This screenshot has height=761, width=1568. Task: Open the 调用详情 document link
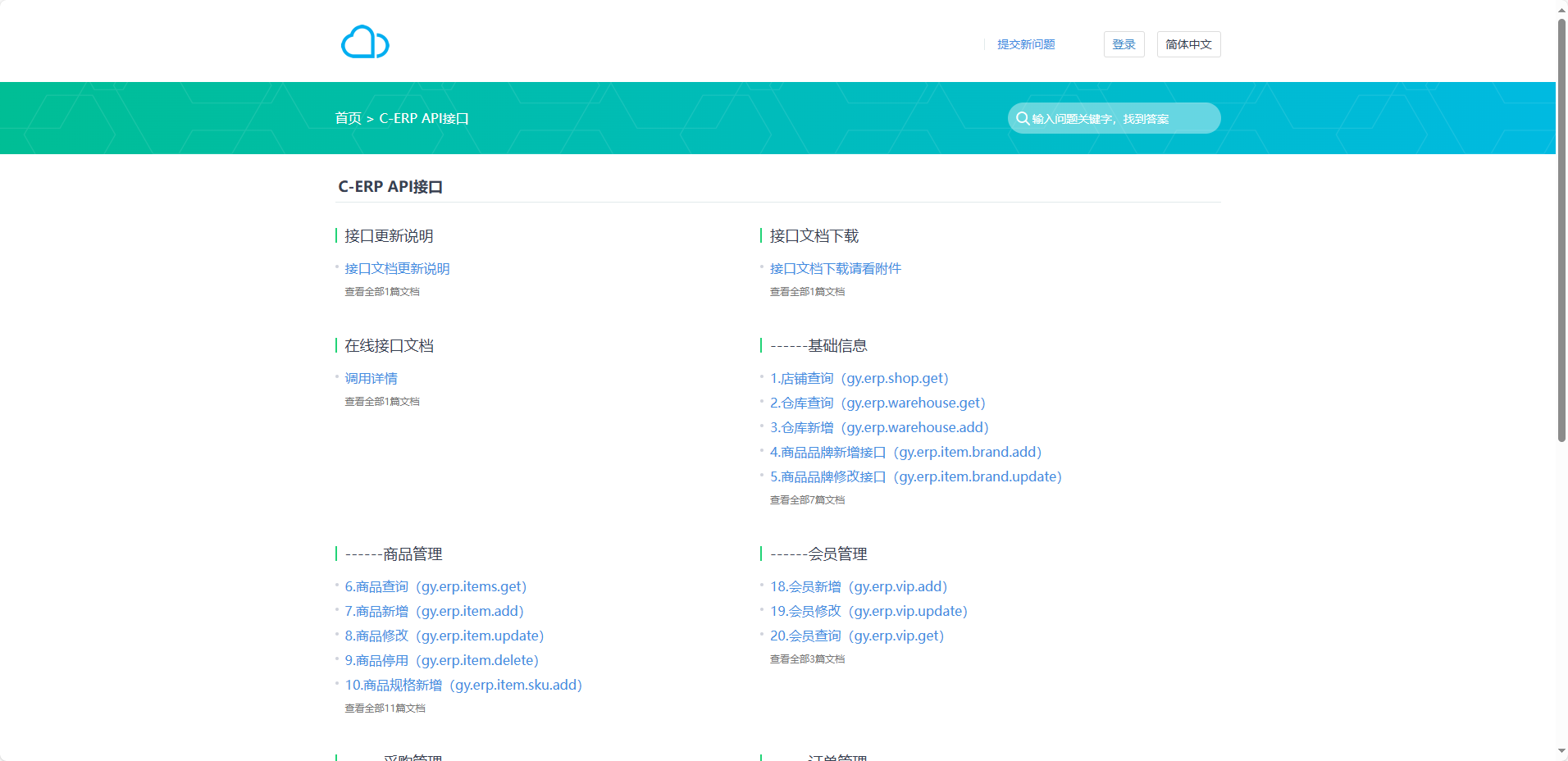[371, 379]
